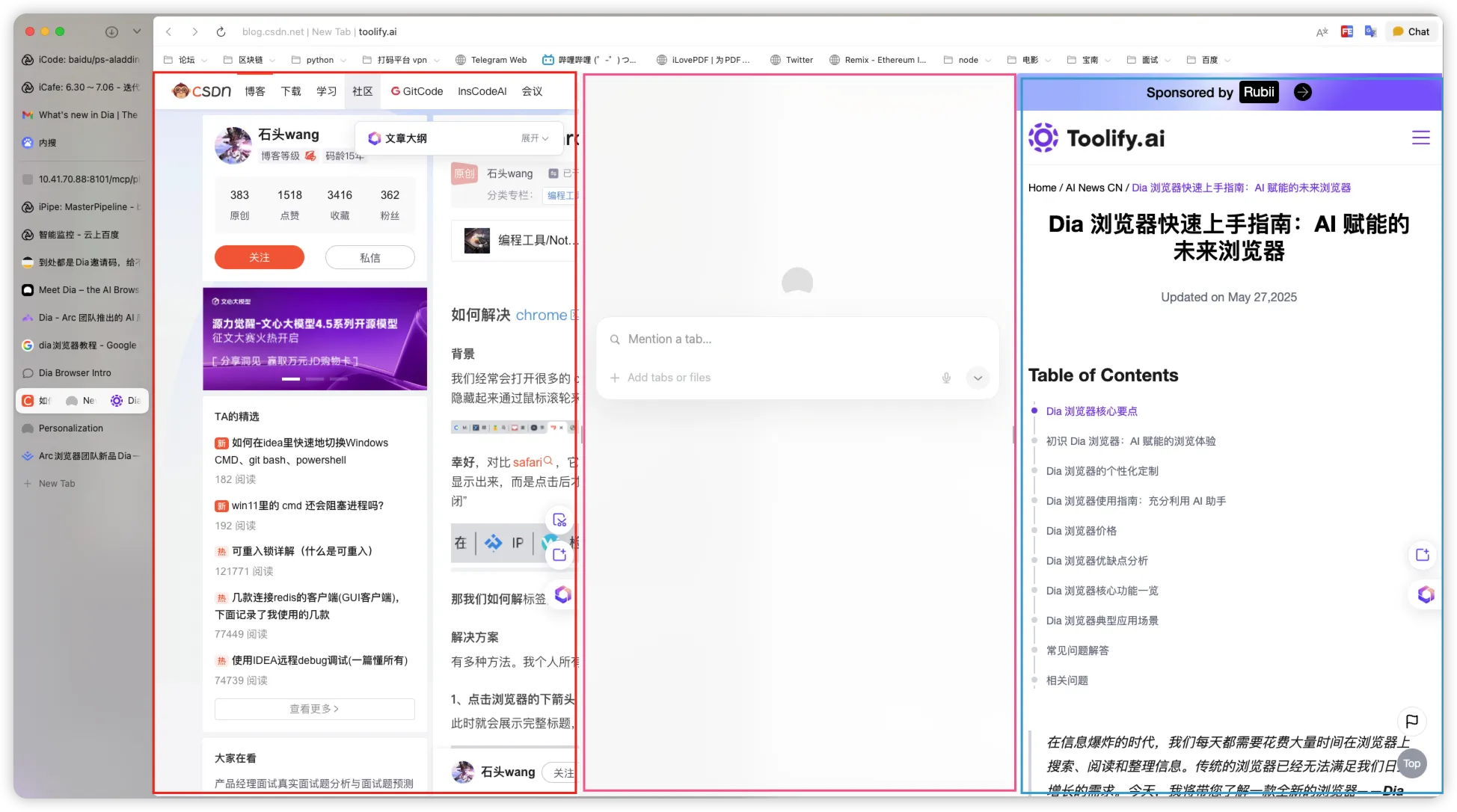The width and height of the screenshot is (1457, 812).
Task: Open the downloads icon in sidebar header
Action: (111, 31)
